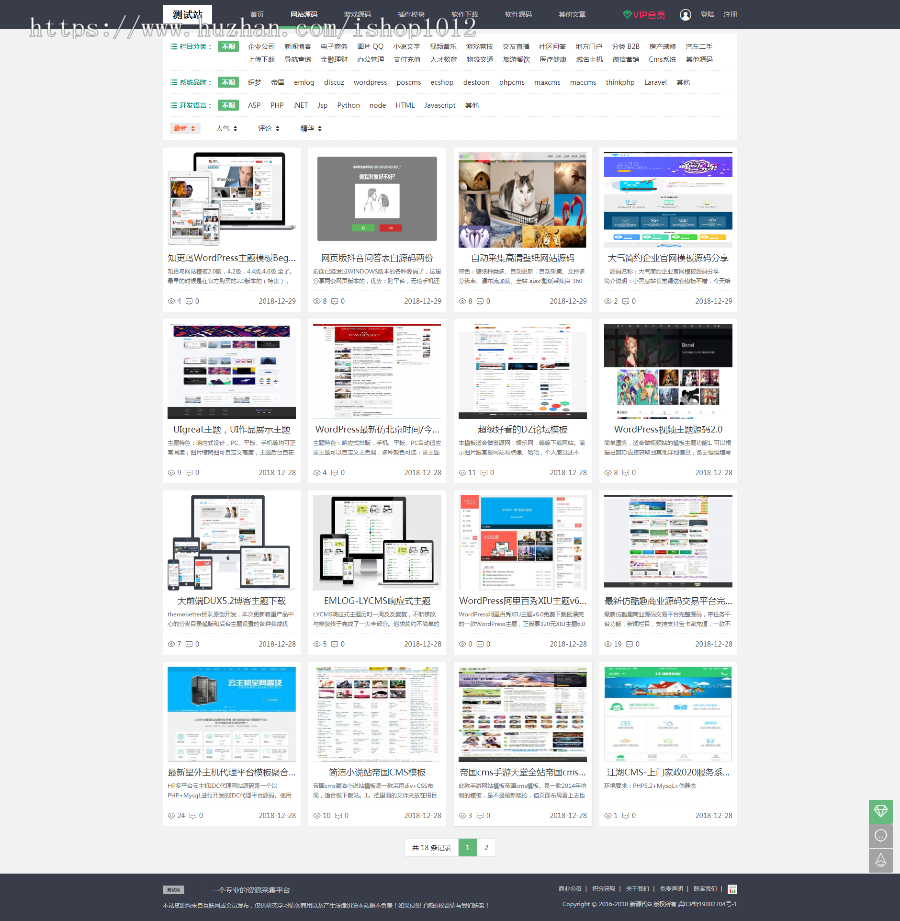Open title 大前端DUX5.2博客主题下载
900x921 pixels.
[231, 601]
